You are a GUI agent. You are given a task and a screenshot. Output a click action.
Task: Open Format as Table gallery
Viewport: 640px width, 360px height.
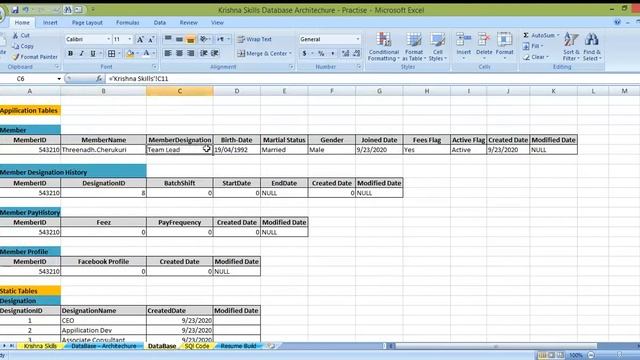pyautogui.click(x=414, y=47)
